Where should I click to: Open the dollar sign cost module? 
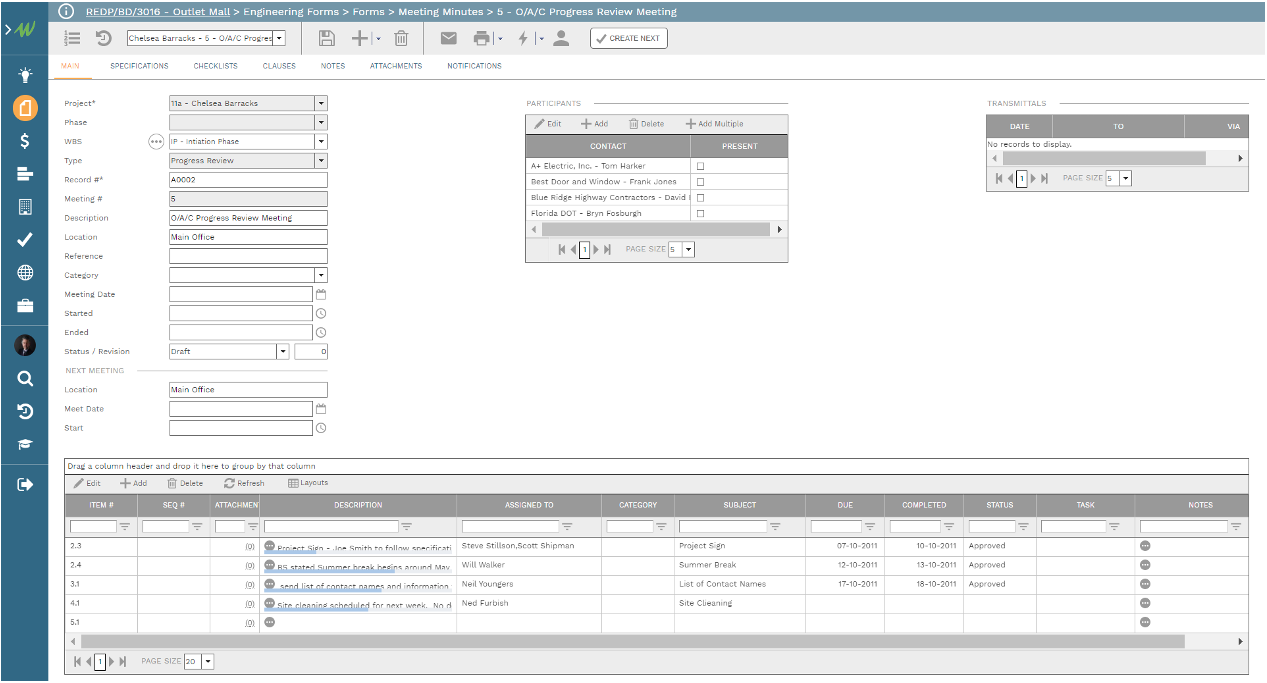(25, 141)
